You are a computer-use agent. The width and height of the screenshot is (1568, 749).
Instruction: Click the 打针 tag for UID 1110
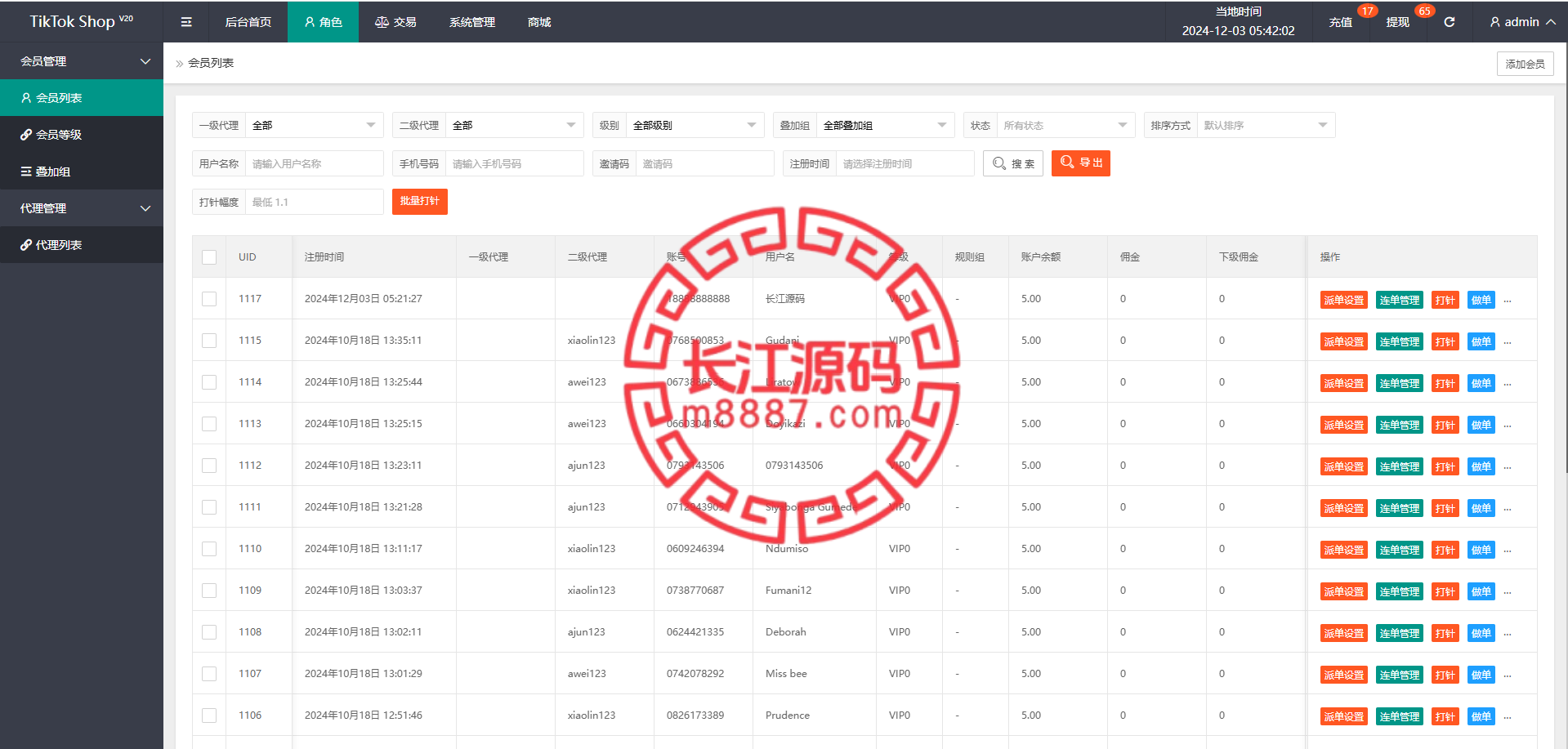tap(1445, 550)
